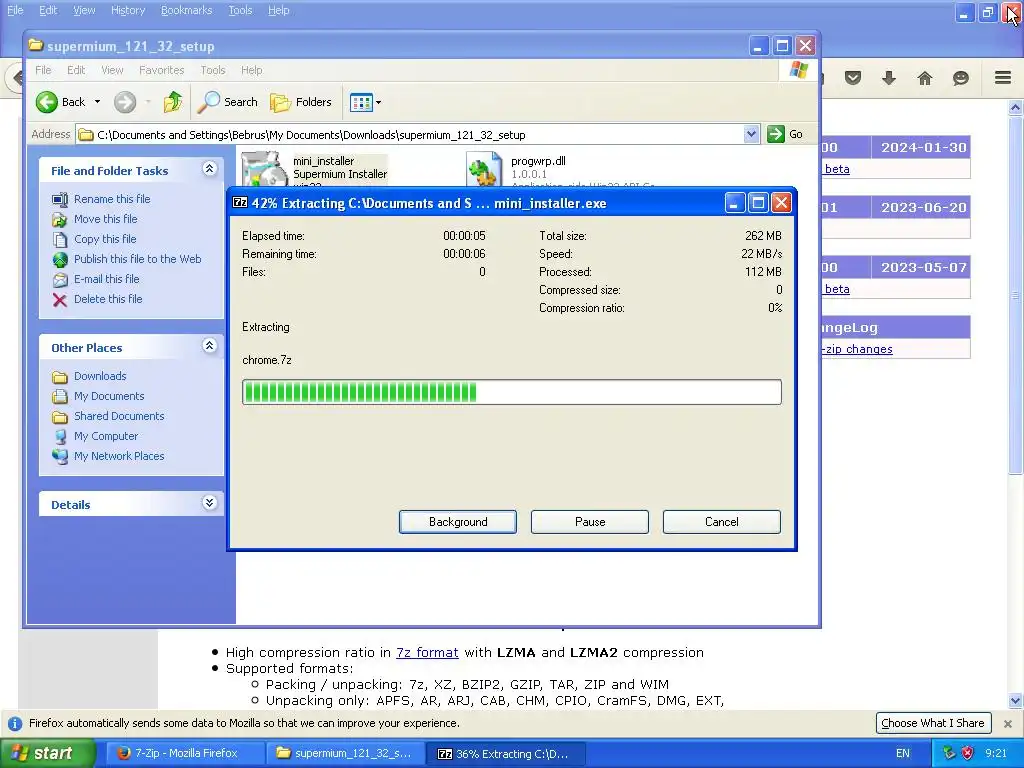Cancel the extraction
The image size is (1024, 768).
pos(722,522)
